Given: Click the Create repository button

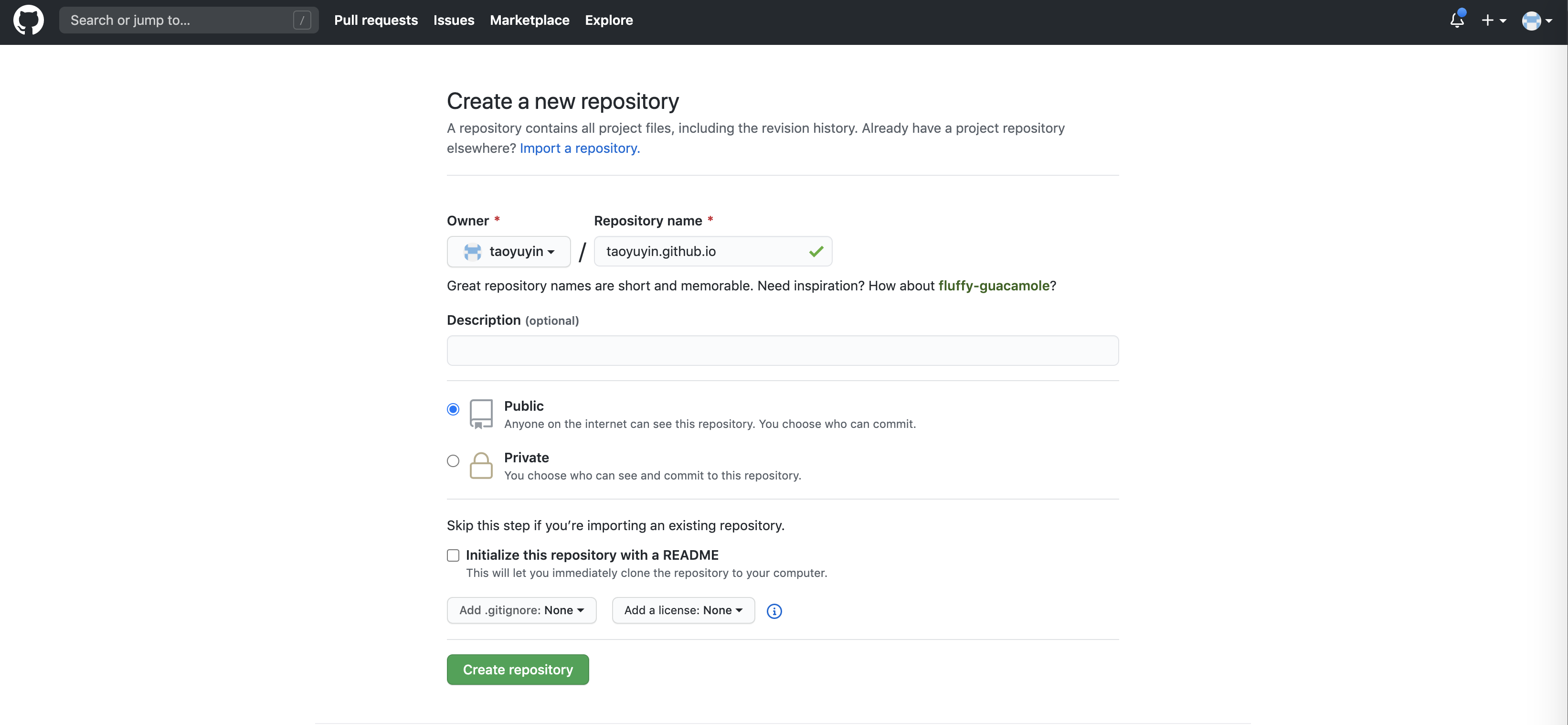Looking at the screenshot, I should pos(518,670).
